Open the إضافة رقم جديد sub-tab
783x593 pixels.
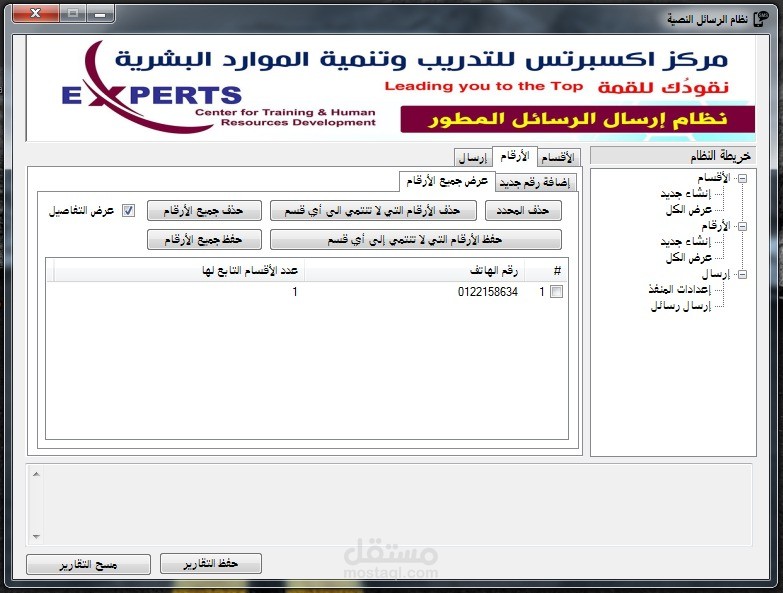point(536,183)
